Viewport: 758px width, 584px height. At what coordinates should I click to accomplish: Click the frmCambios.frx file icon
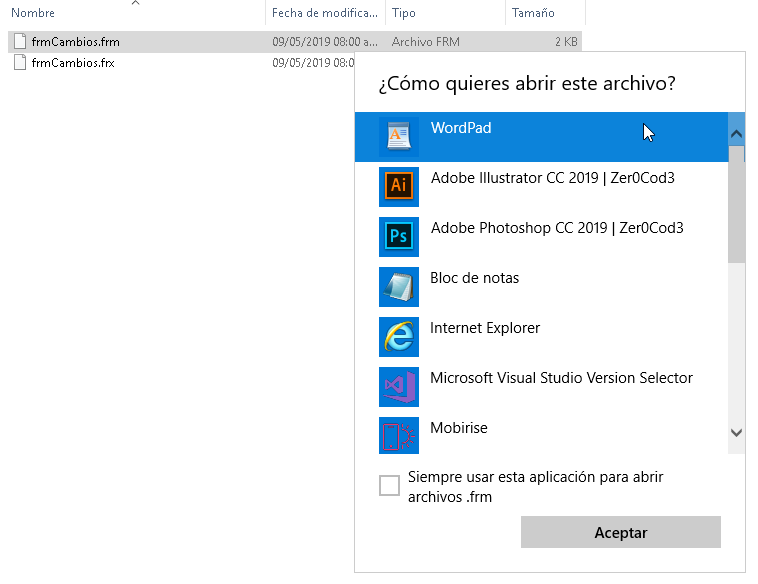coord(20,62)
